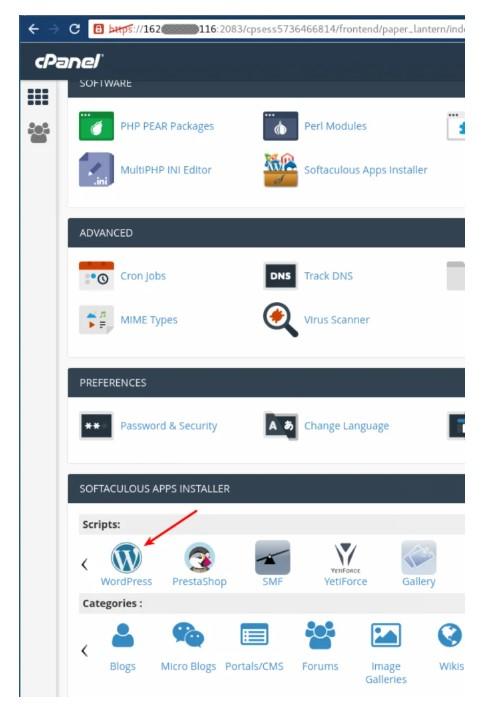The height and width of the screenshot is (707, 489).
Task: Click previous arrow in Scripts row
Action: tap(84, 564)
